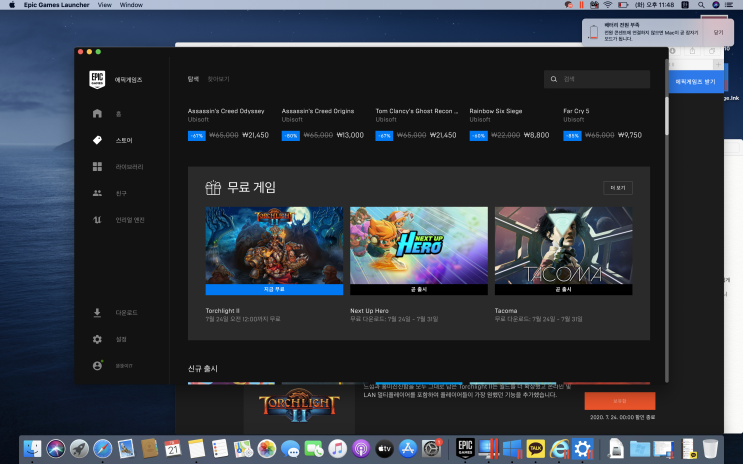Open the Wi-Fi menu bar icon
The width and height of the screenshot is (743, 464).
[607, 5]
